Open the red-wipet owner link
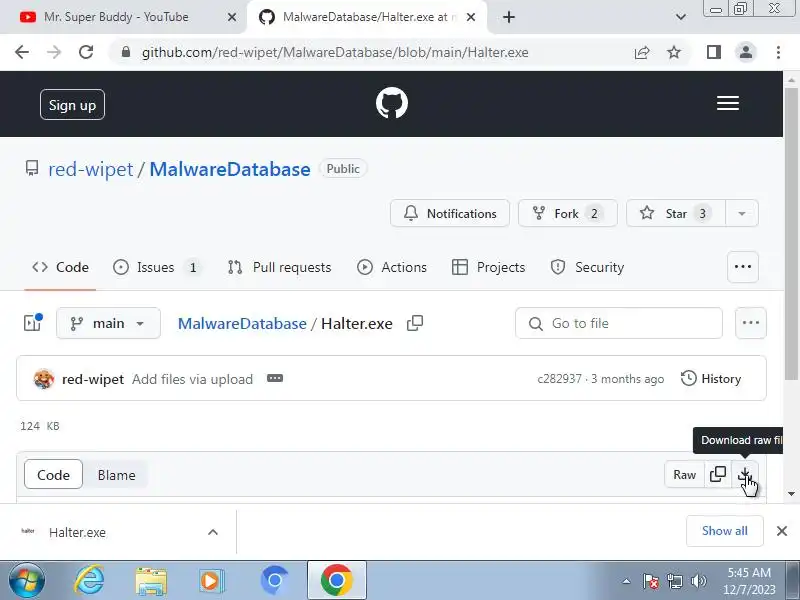Viewport: 800px width, 600px height. pyautogui.click(x=91, y=169)
